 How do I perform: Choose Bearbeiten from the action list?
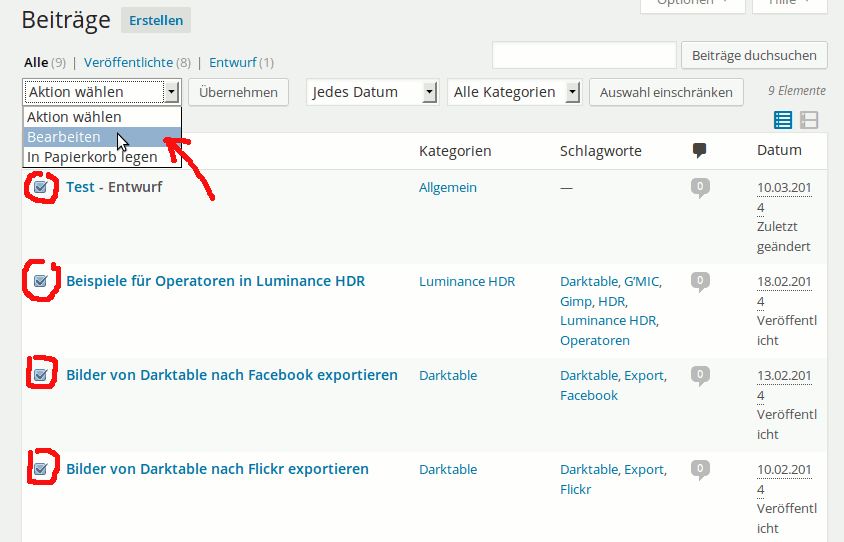[x=102, y=137]
